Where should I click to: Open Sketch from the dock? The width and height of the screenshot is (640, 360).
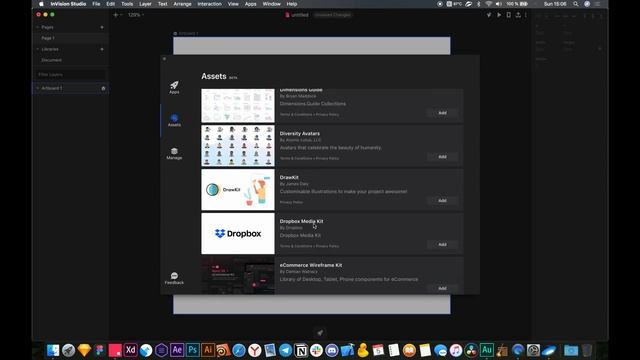point(84,350)
